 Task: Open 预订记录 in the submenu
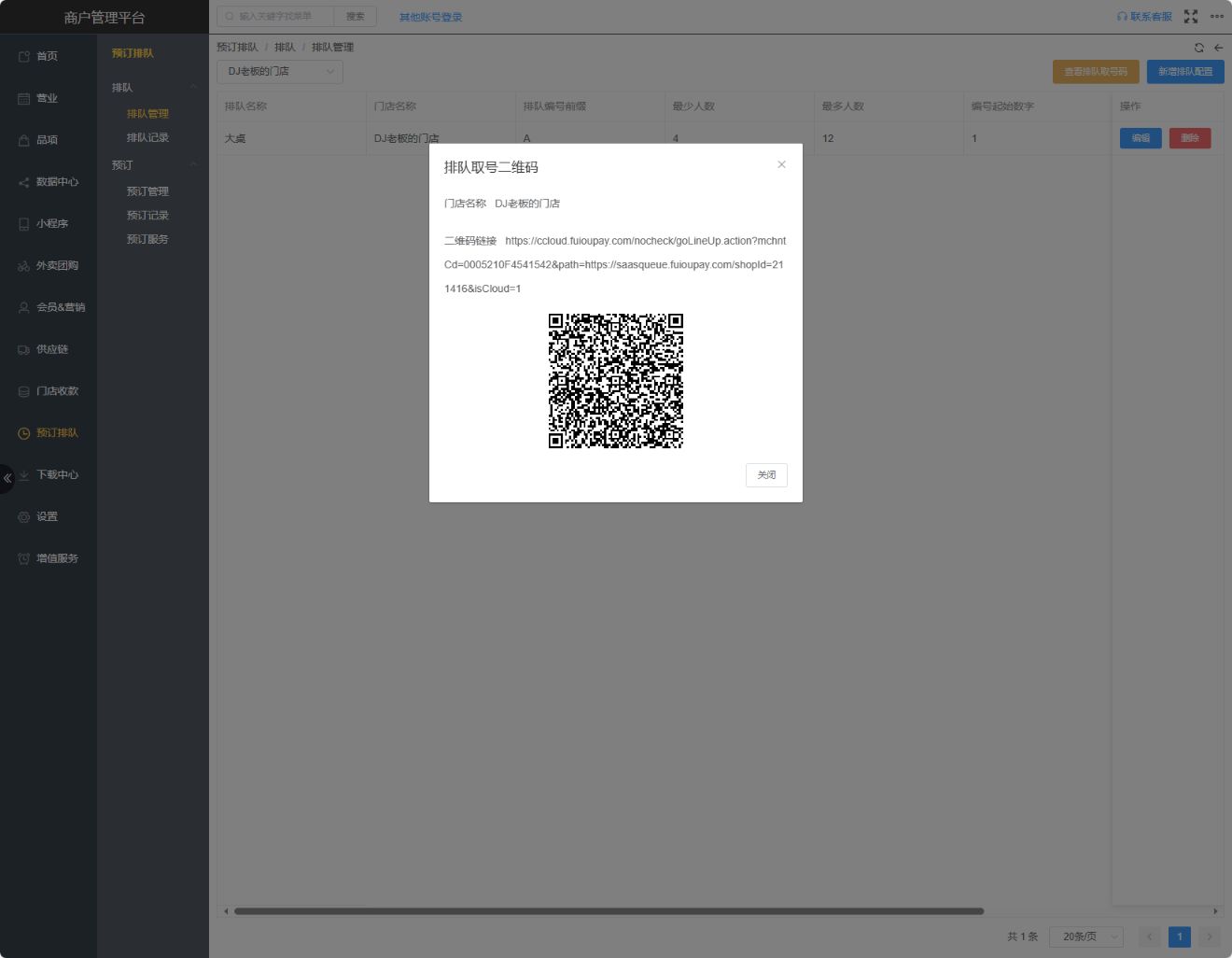(147, 216)
